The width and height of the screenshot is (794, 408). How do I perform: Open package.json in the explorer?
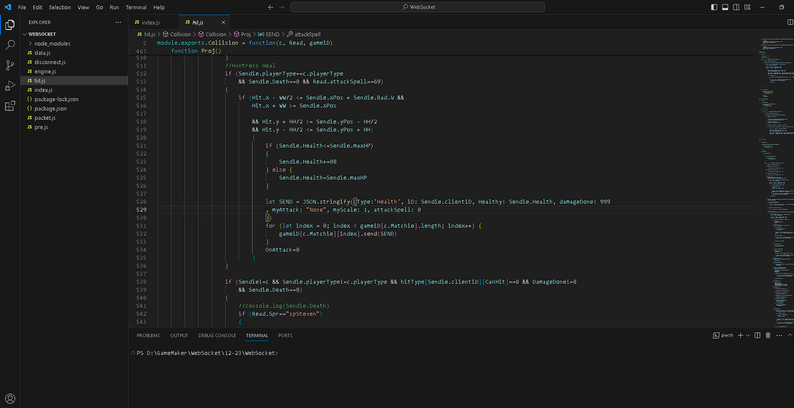[74, 108]
